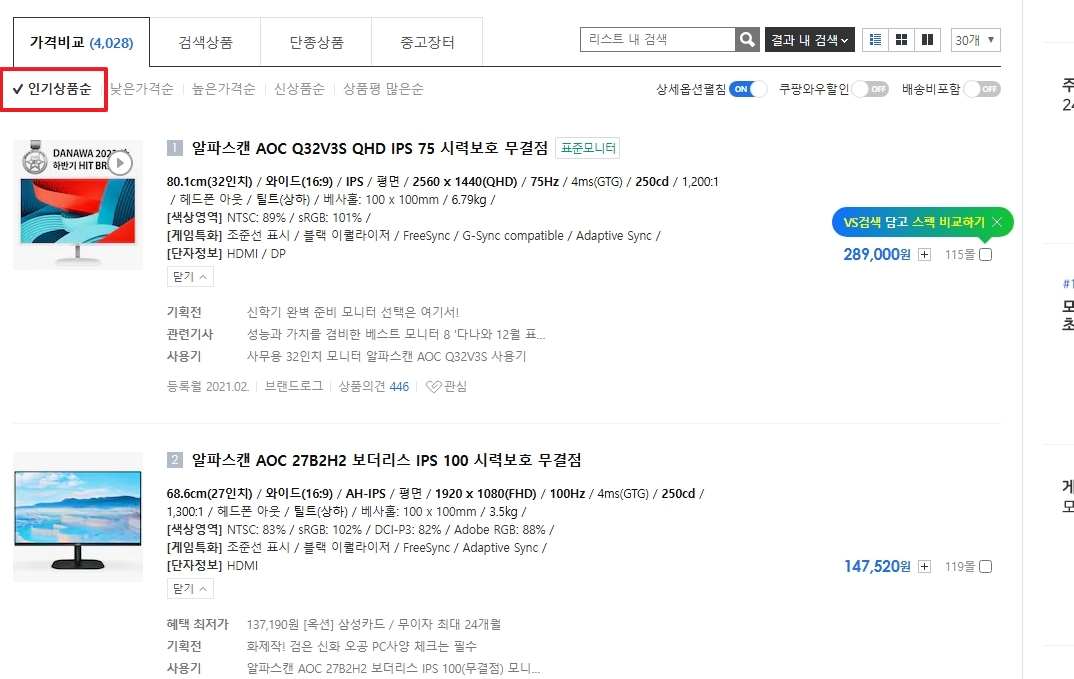Click 119몰 seller count
The image size is (1074, 679).
point(960,567)
